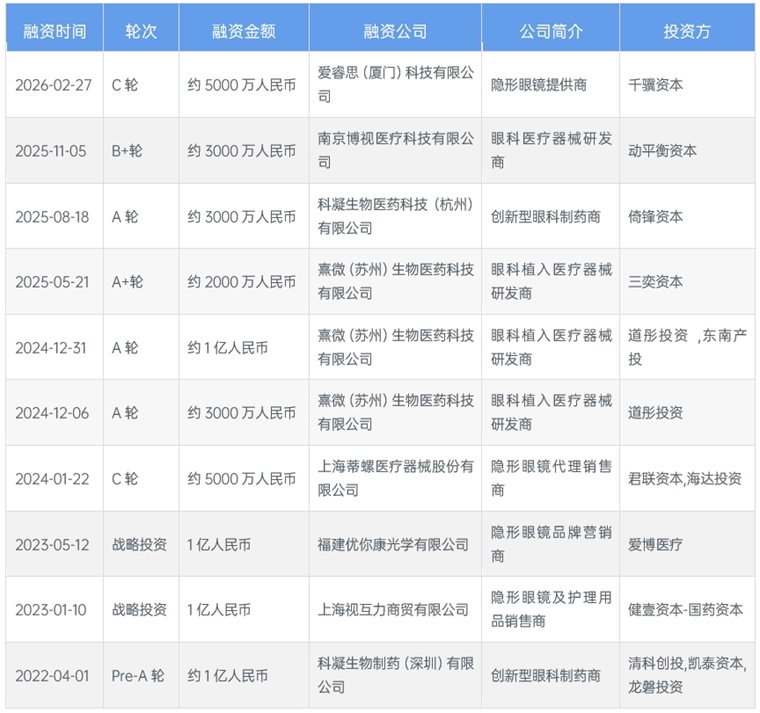Click investor 健壹资本-国药资本
The width and height of the screenshot is (760, 713).
[x=685, y=610]
